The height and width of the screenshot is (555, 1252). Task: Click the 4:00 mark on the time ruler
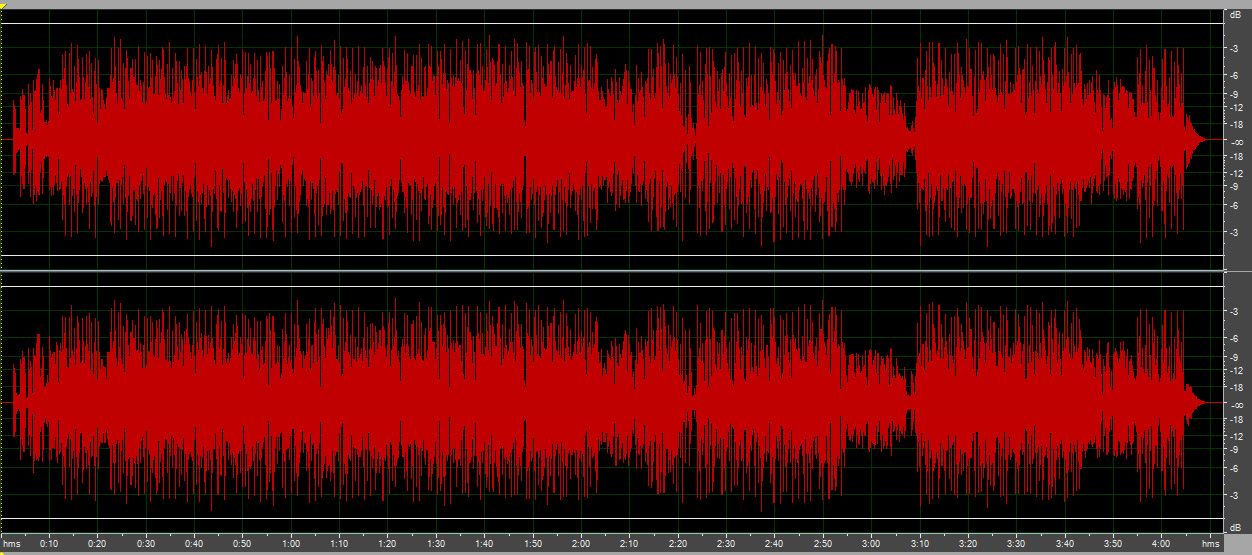tap(1161, 544)
